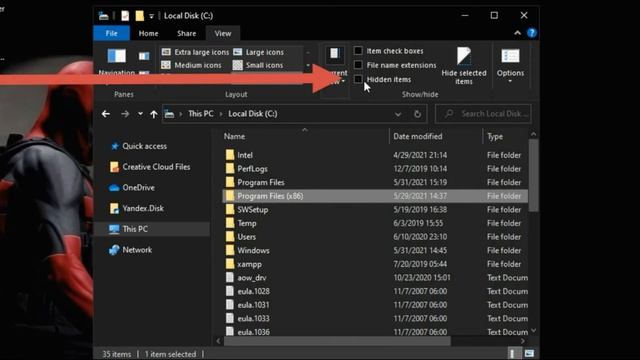Click the New folder icon in title bar

pos(140,16)
